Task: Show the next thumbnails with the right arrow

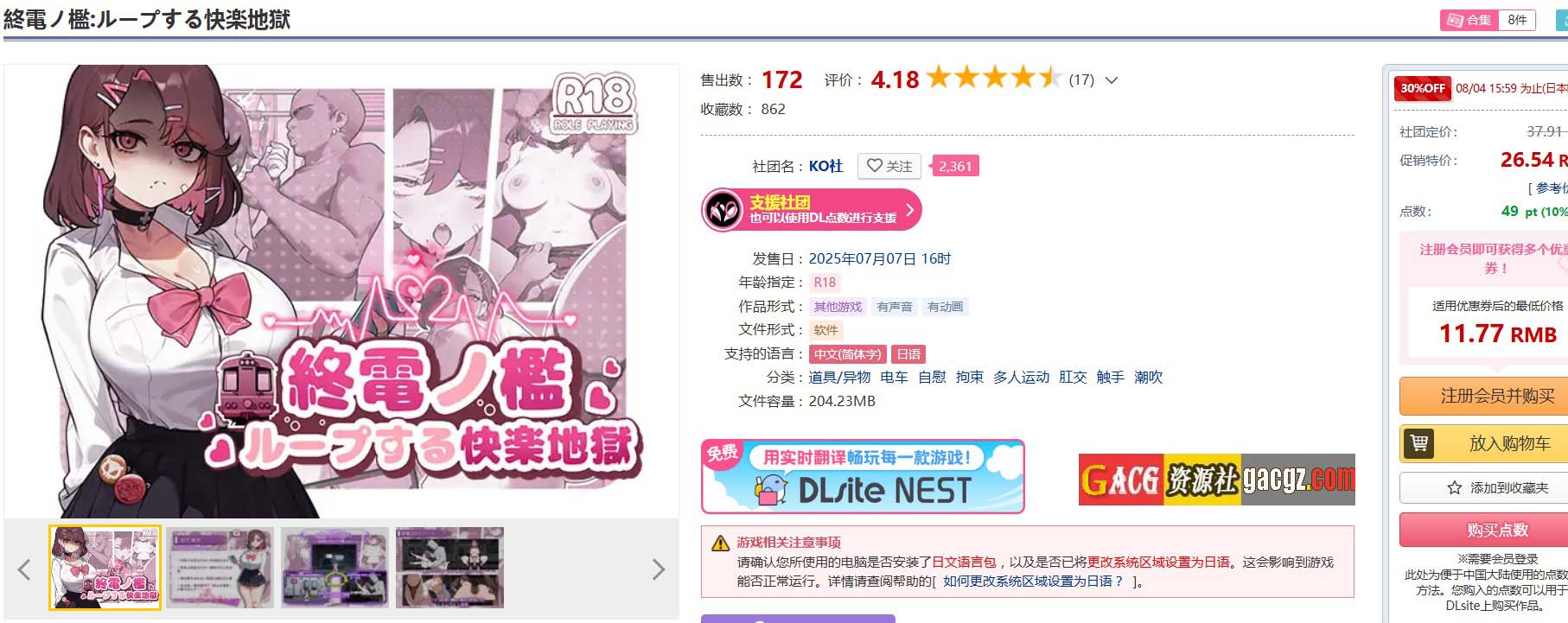Action: click(659, 569)
